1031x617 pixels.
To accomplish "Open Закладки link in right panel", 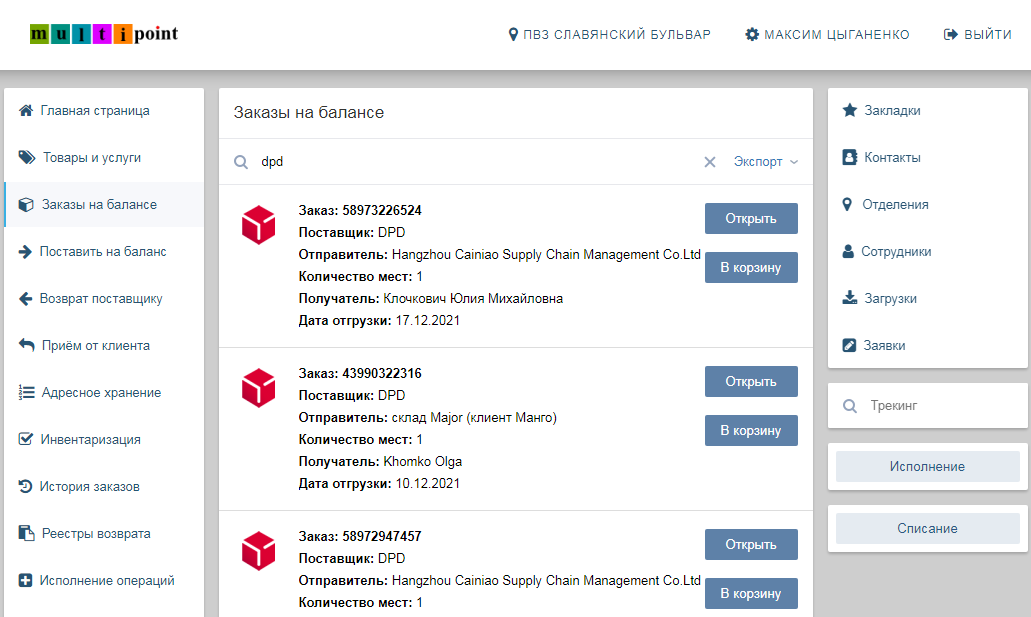I will (x=927, y=111).
